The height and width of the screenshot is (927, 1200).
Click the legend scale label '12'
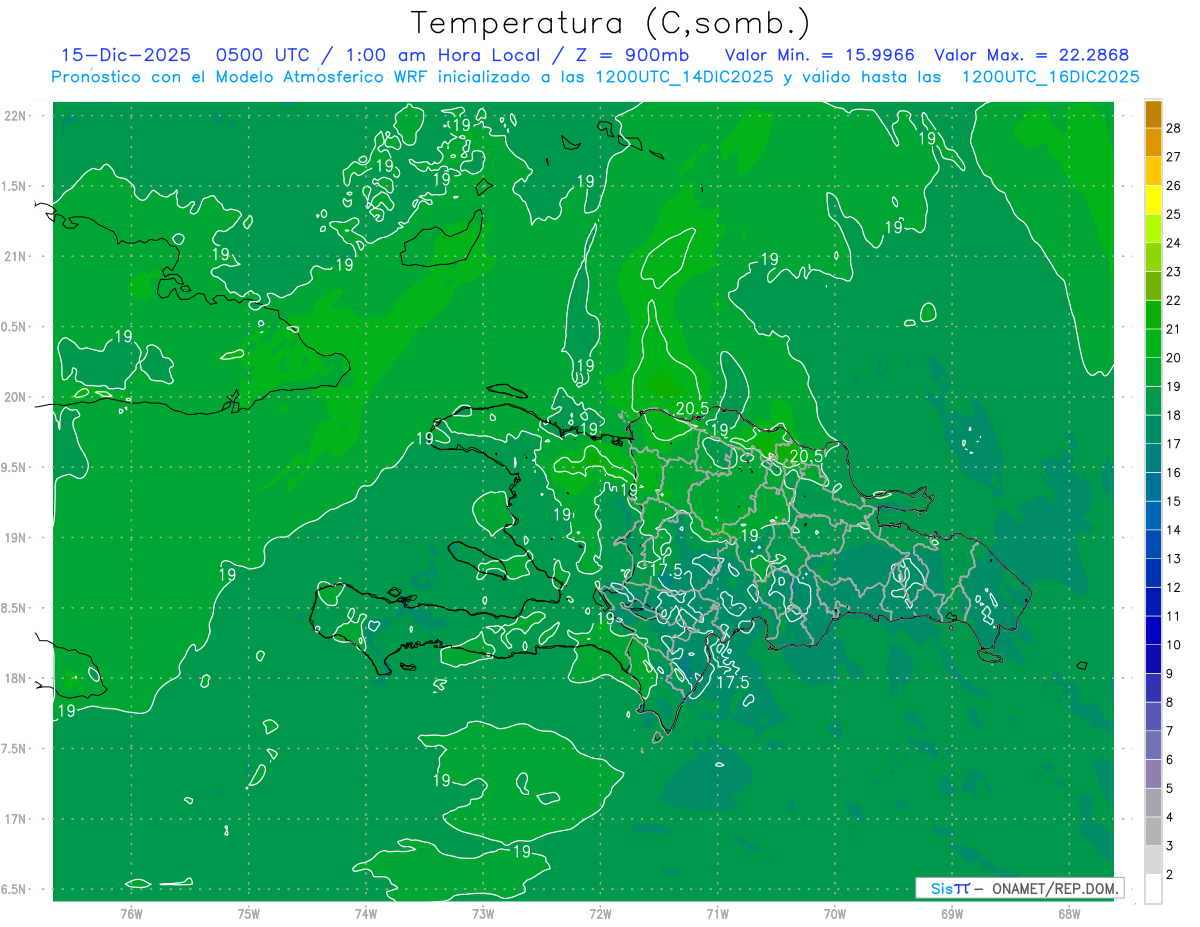click(x=1174, y=588)
